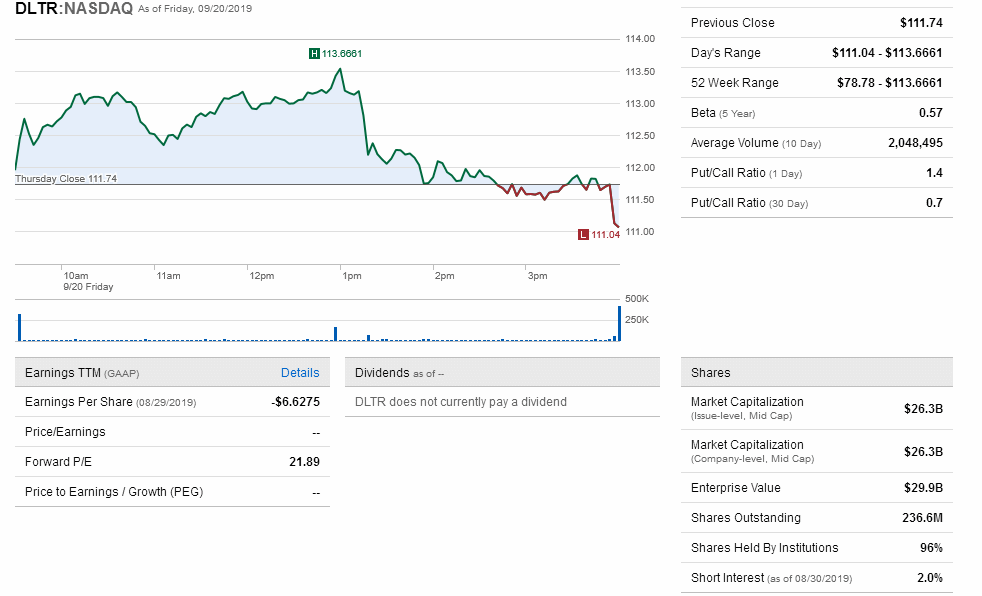Click the green H high marker badge
This screenshot has width=982, height=596.
coord(314,54)
